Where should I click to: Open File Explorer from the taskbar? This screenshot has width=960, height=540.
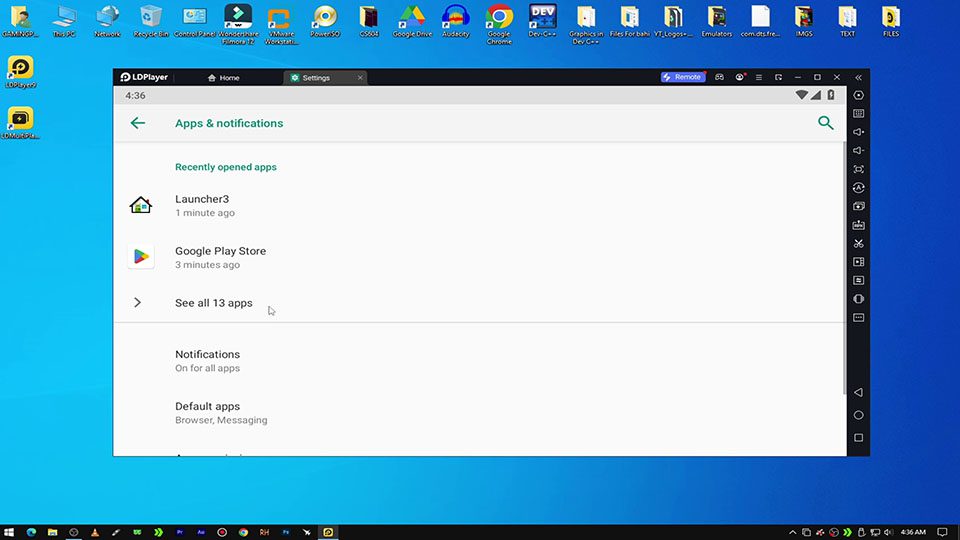[x=53, y=532]
